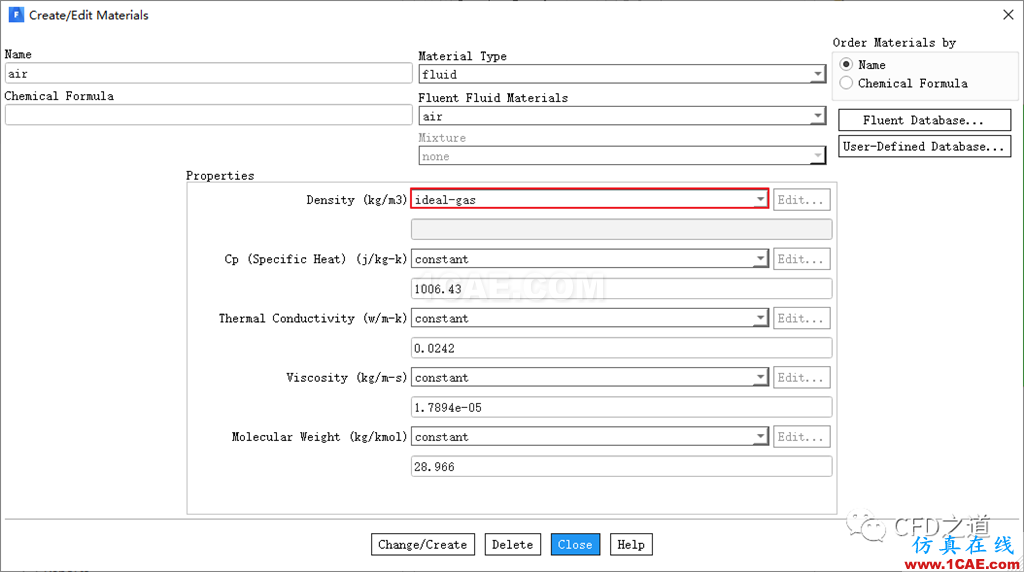Click the Change/Create button
The image size is (1024, 572).
coord(423,545)
